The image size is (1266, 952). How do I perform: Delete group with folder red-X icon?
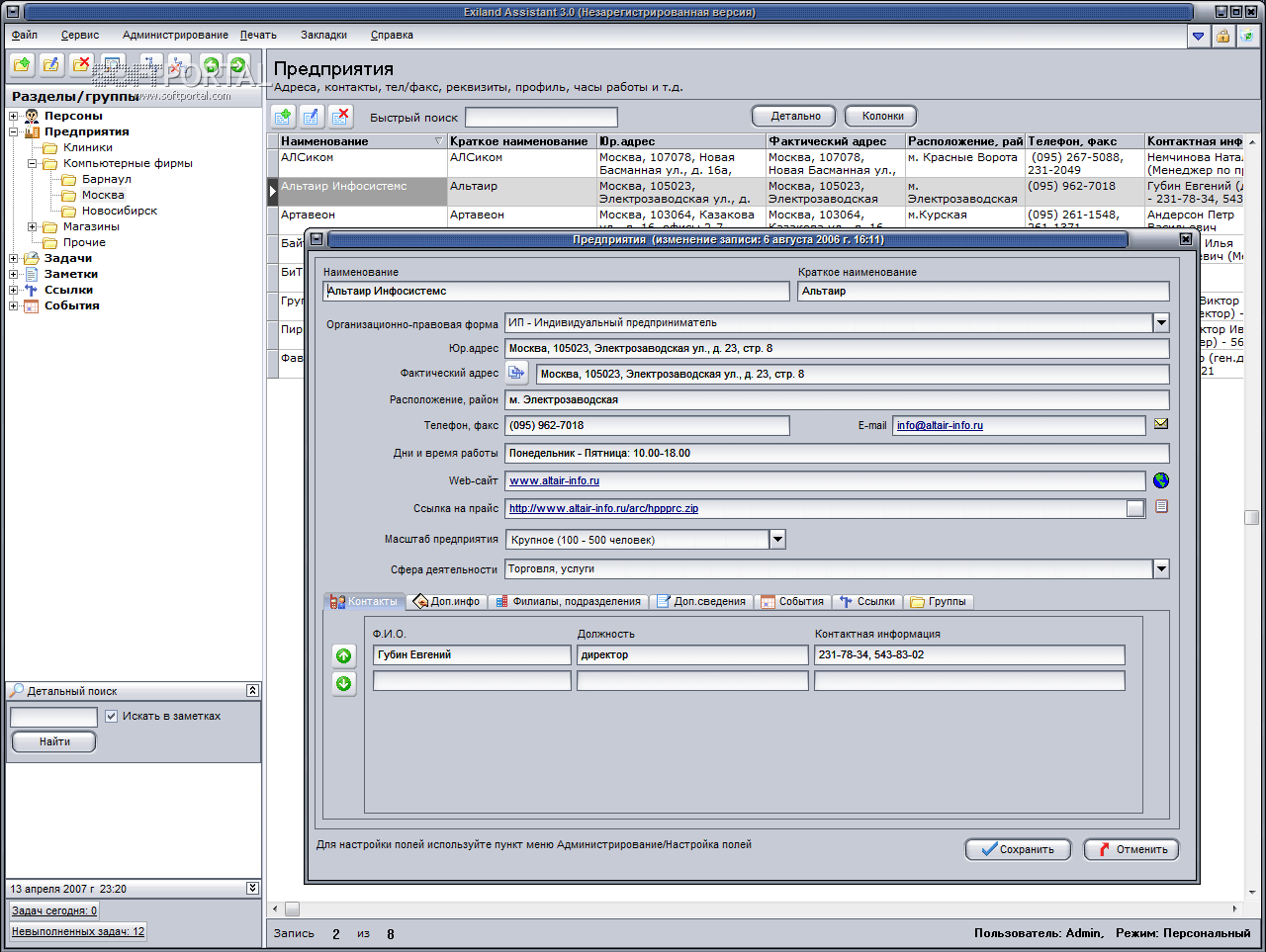point(81,65)
